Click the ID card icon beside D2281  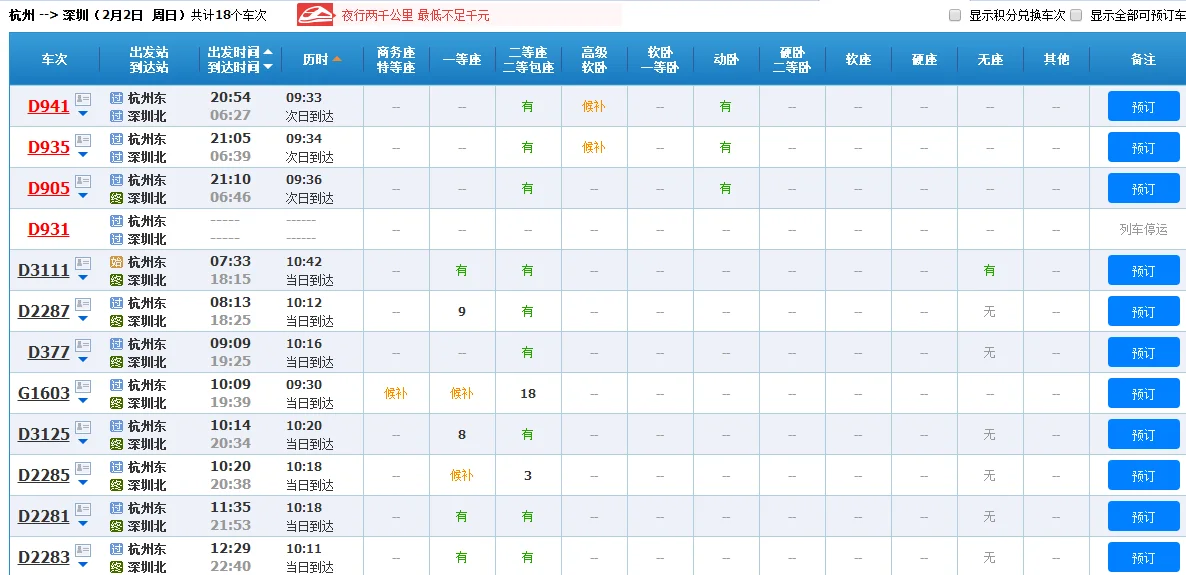[x=82, y=508]
